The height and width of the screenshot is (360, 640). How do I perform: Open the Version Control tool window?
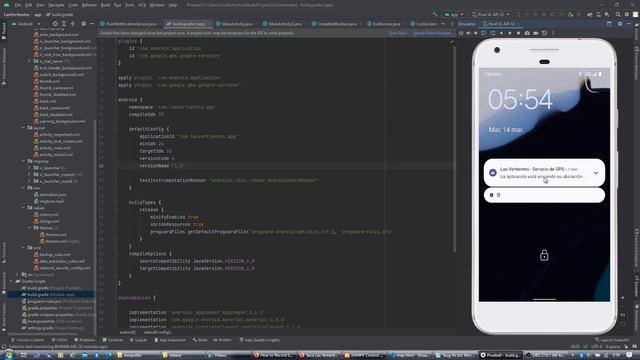point(27,340)
